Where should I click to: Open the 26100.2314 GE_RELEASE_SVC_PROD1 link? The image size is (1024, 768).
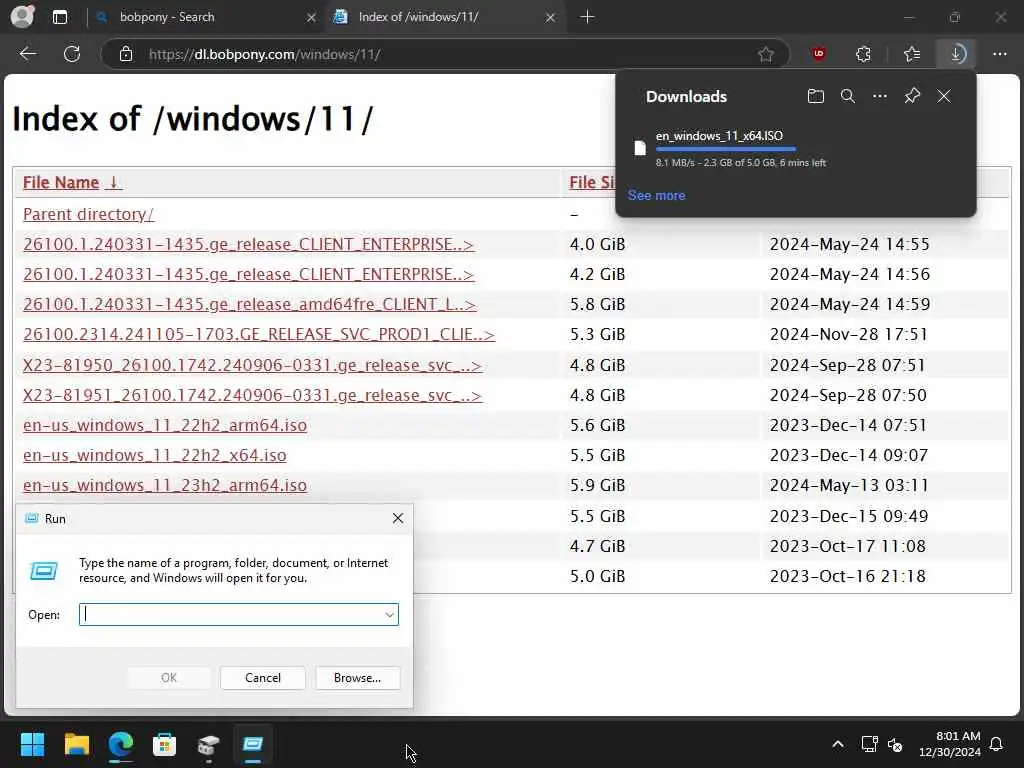(259, 334)
